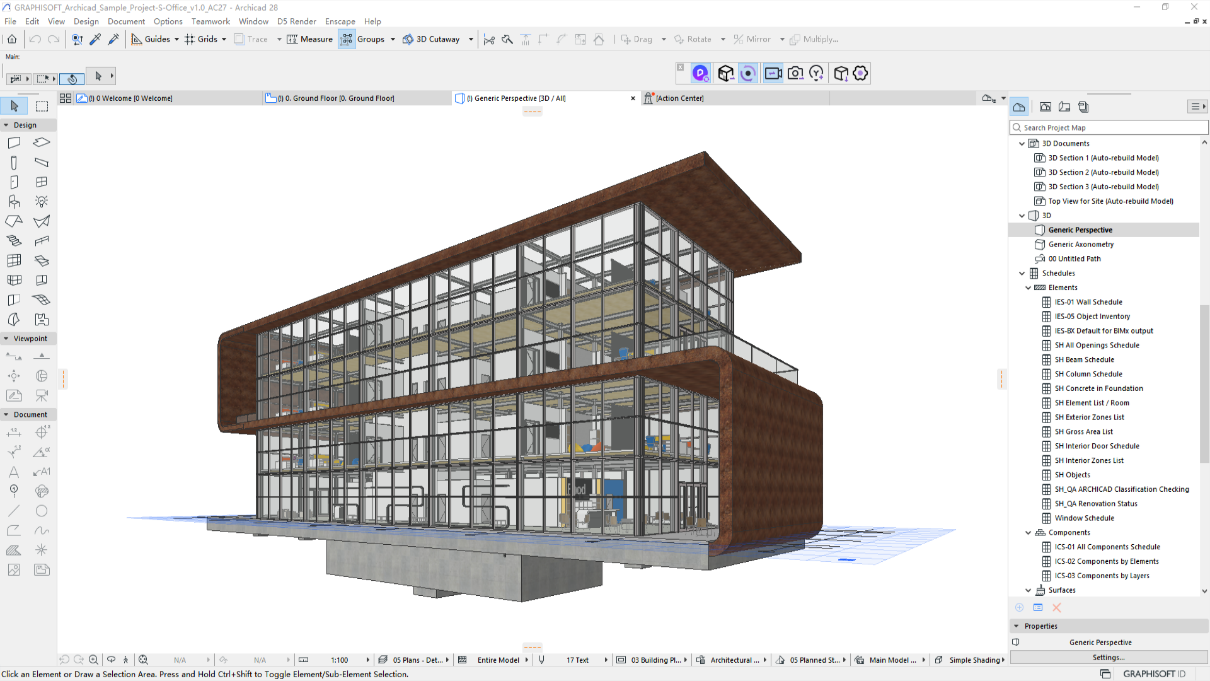Click the Search Project Map field
The image size is (1210, 681).
(1108, 128)
